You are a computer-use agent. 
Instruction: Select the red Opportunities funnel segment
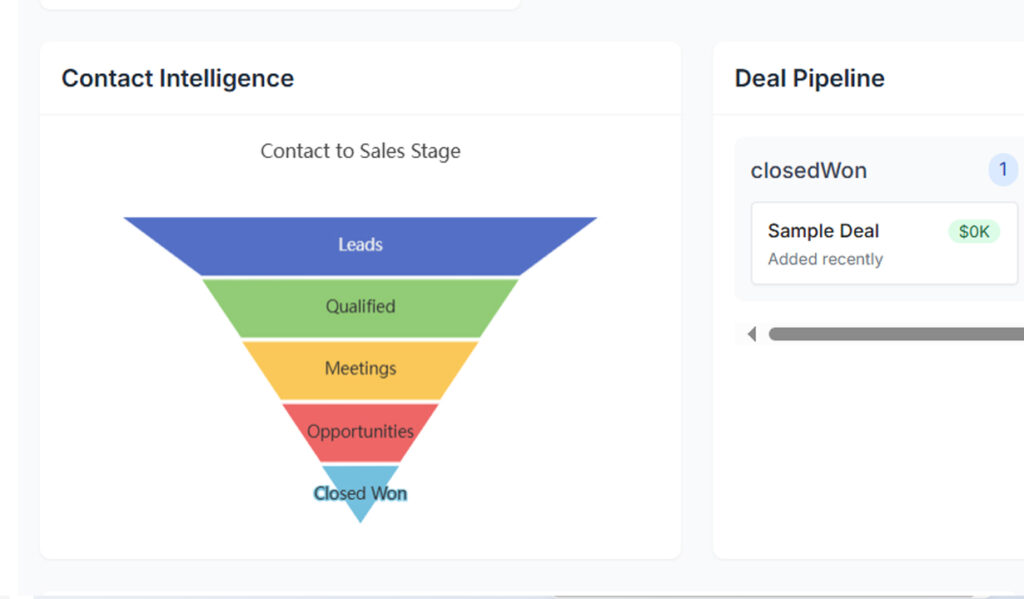point(360,432)
